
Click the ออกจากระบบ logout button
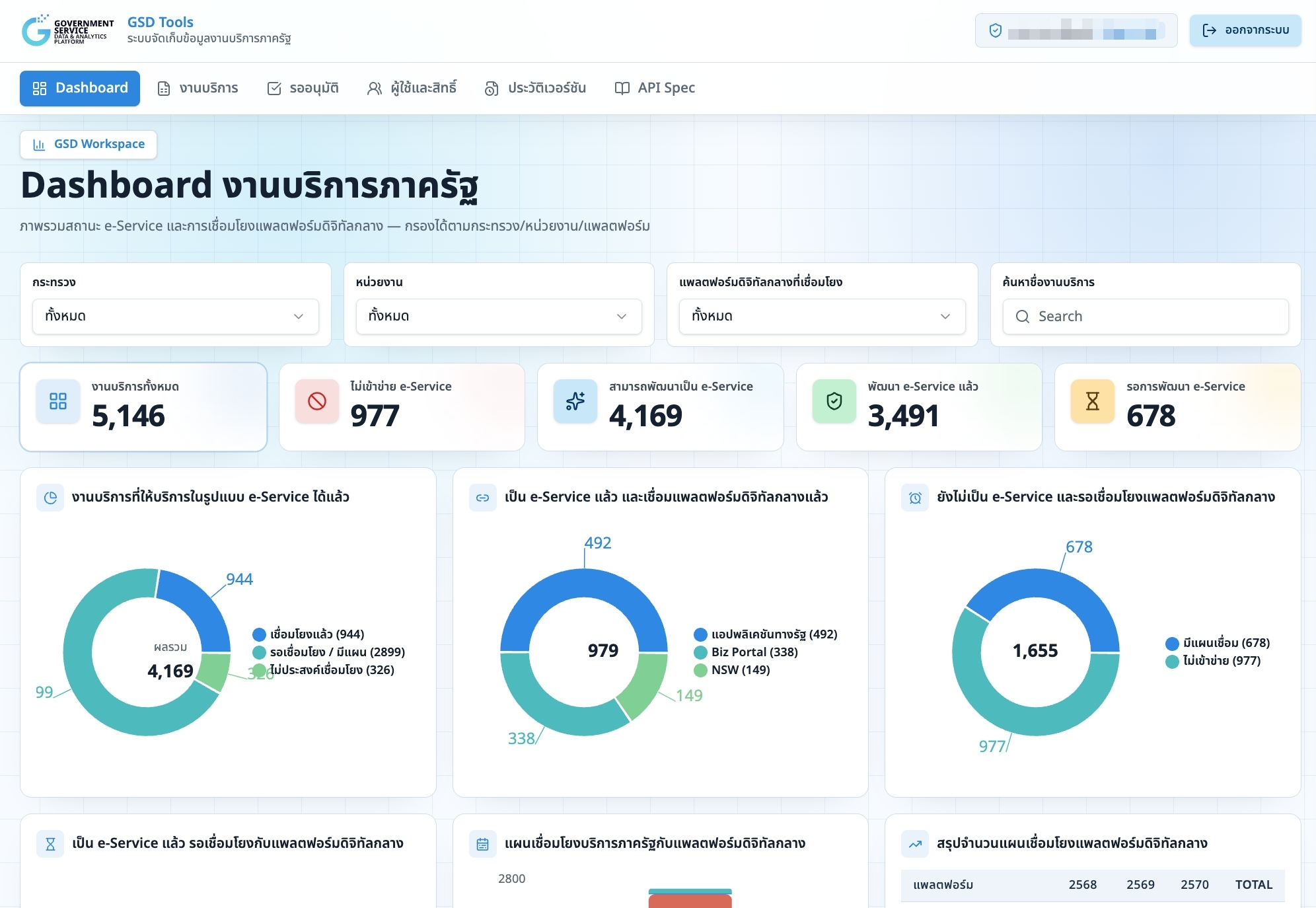point(1245,30)
